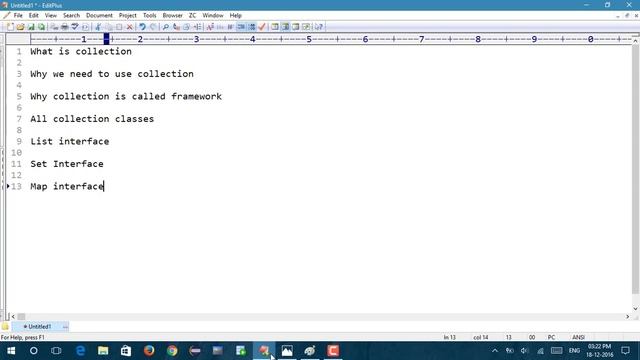The image size is (640, 360).
Task: Click the vertical scrollbar up arrow
Action: click(635, 41)
